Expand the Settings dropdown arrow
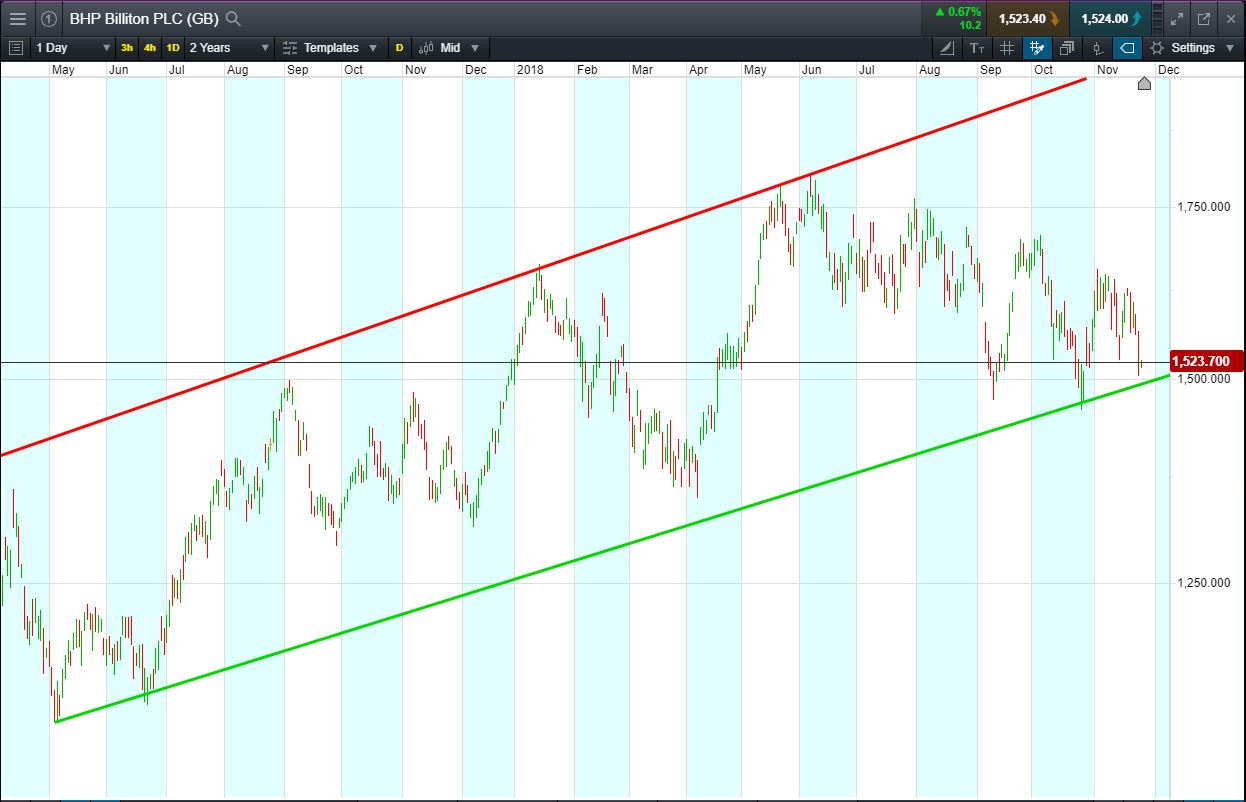The width and height of the screenshot is (1246, 802). [x=1231, y=47]
